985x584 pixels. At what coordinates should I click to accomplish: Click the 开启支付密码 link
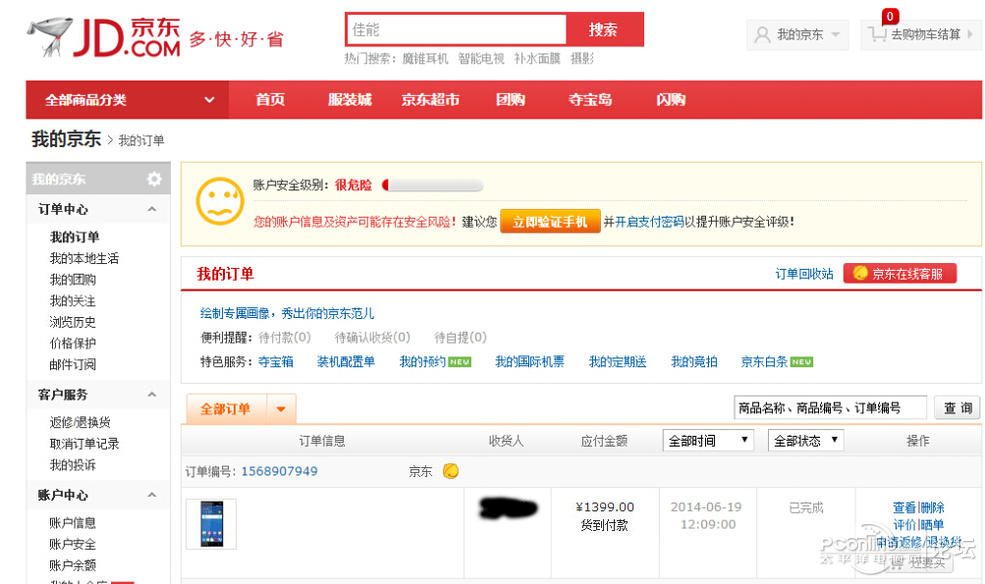[x=649, y=222]
